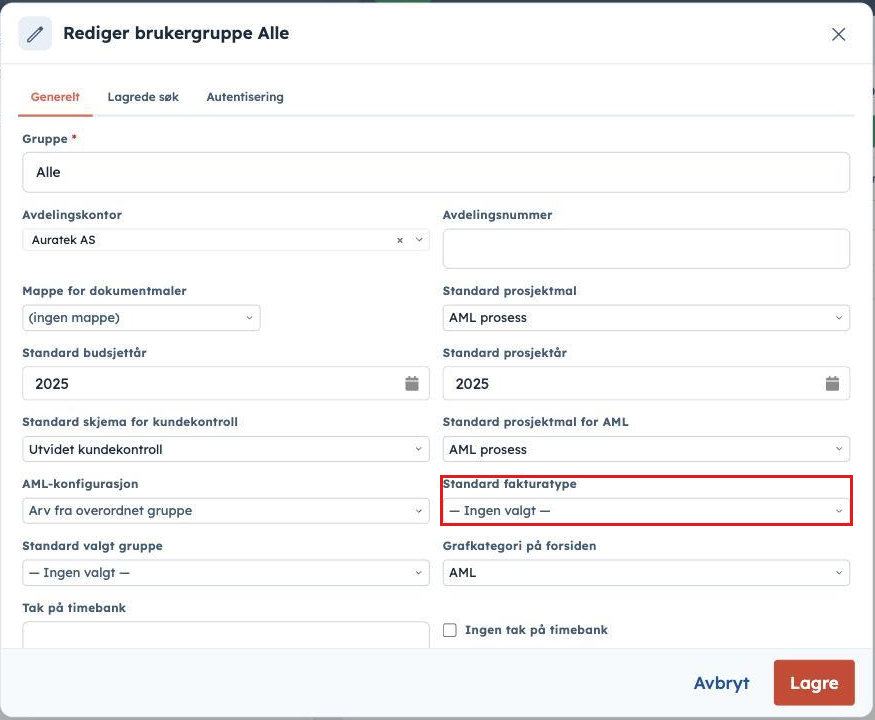The width and height of the screenshot is (875, 720).
Task: Open calendar icon for Standard budsjettår
Action: pos(412,383)
